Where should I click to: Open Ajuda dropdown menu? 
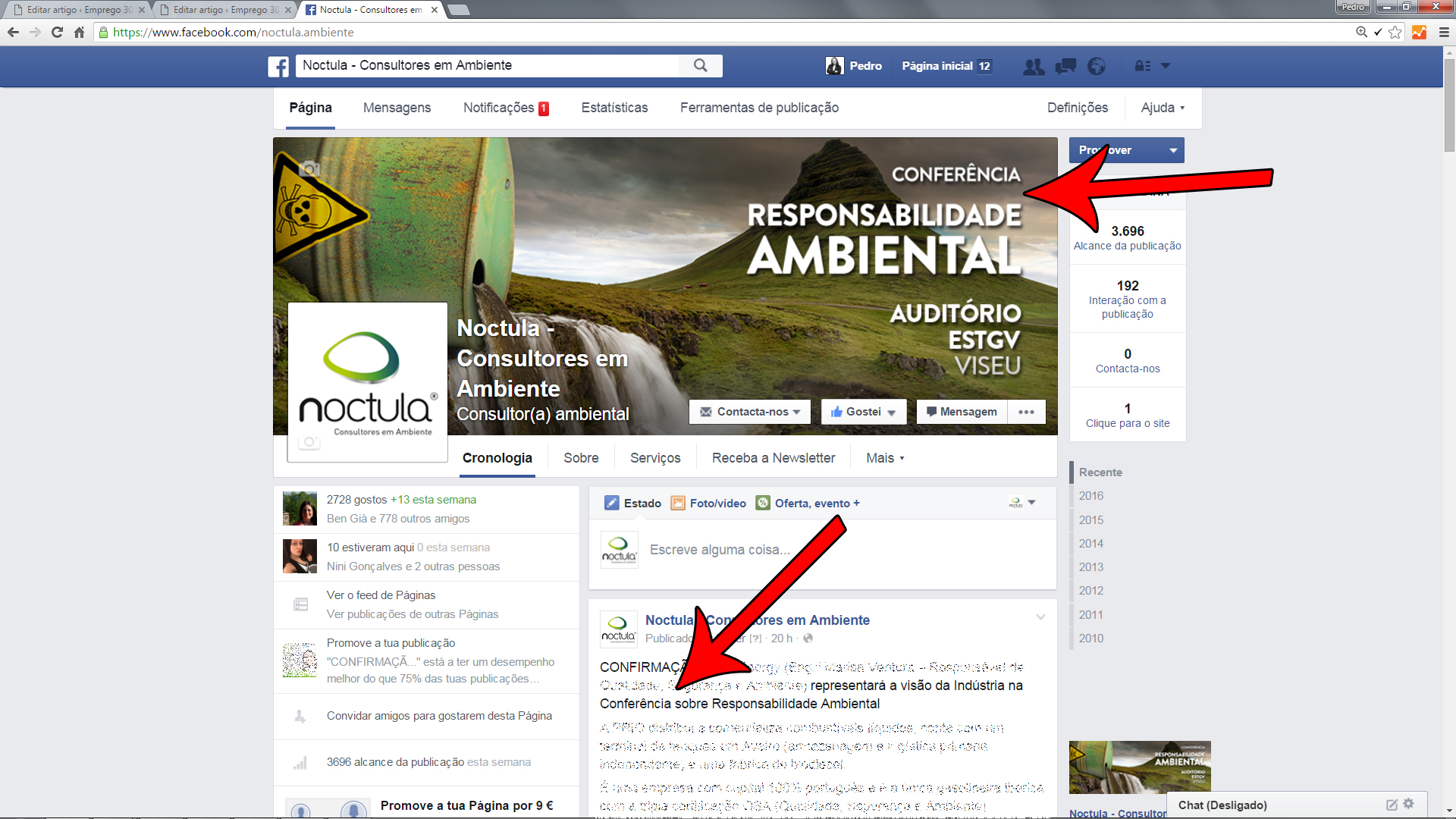click(1162, 108)
